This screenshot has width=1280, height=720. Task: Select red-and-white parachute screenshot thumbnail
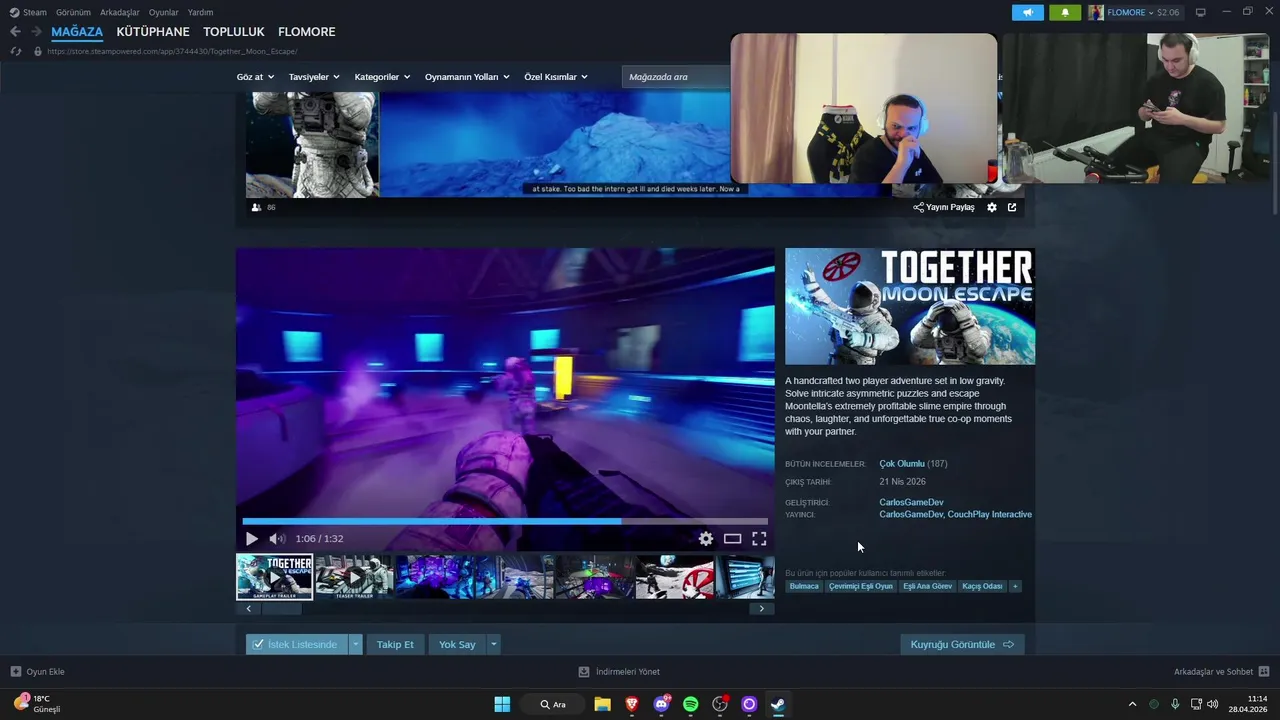pyautogui.click(x=675, y=577)
